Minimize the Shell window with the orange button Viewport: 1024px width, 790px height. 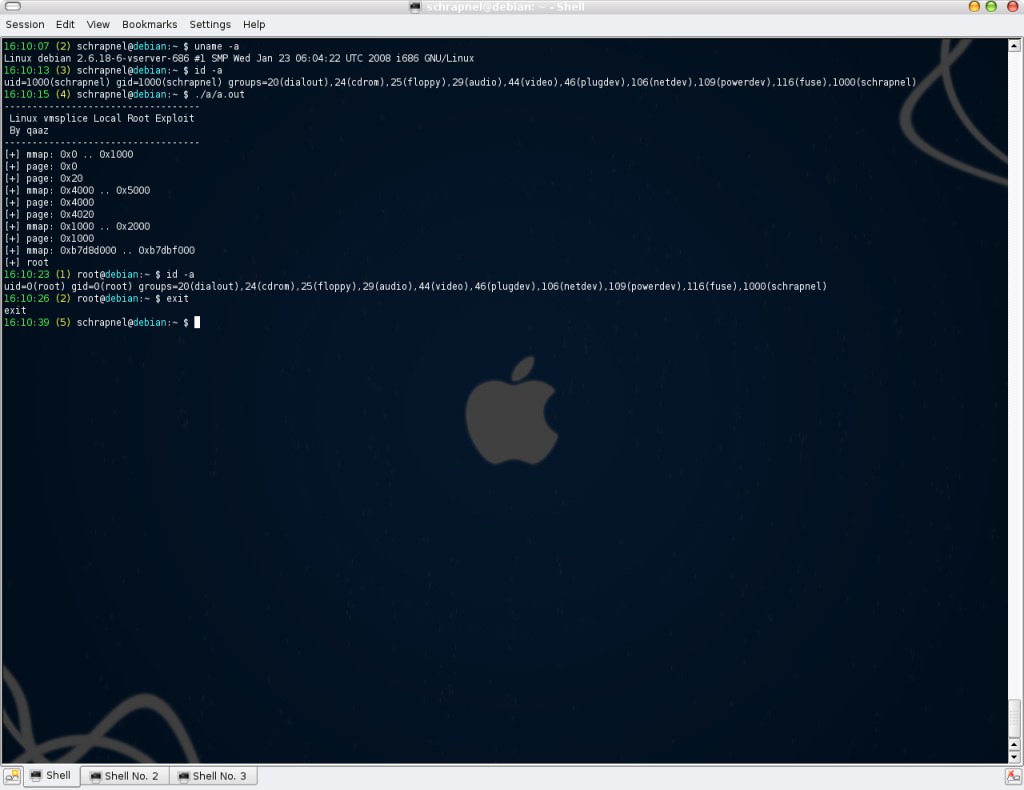point(974,7)
